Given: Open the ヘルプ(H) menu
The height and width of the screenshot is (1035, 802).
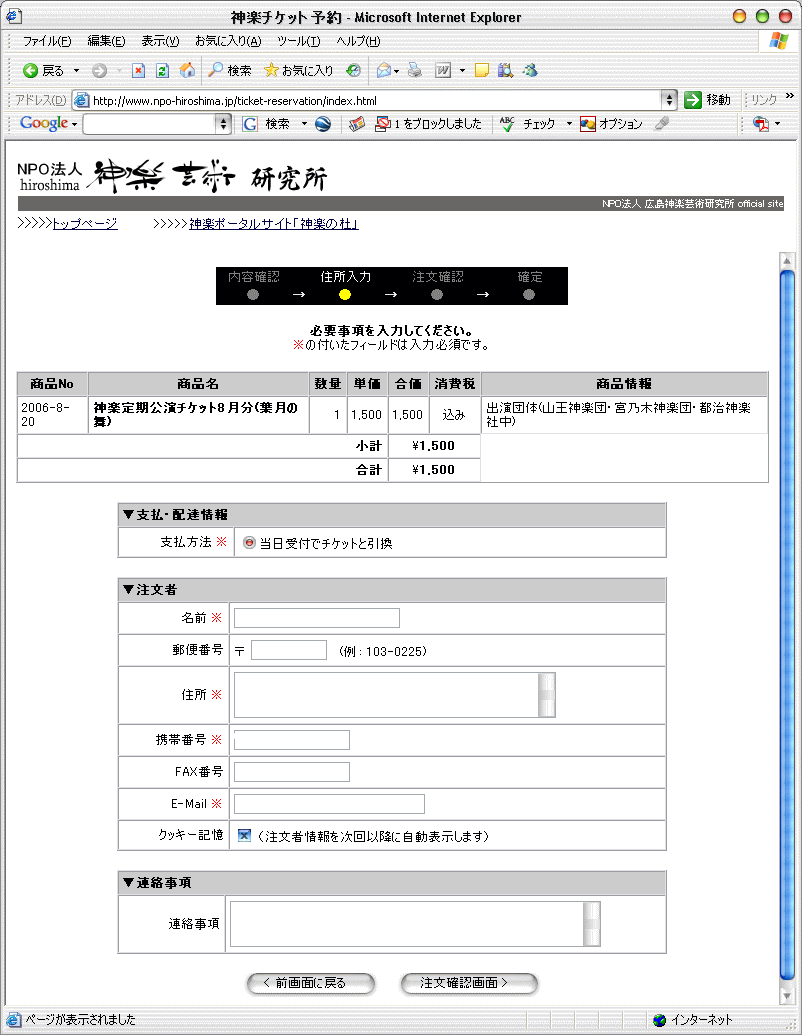Looking at the screenshot, I should (x=358, y=41).
